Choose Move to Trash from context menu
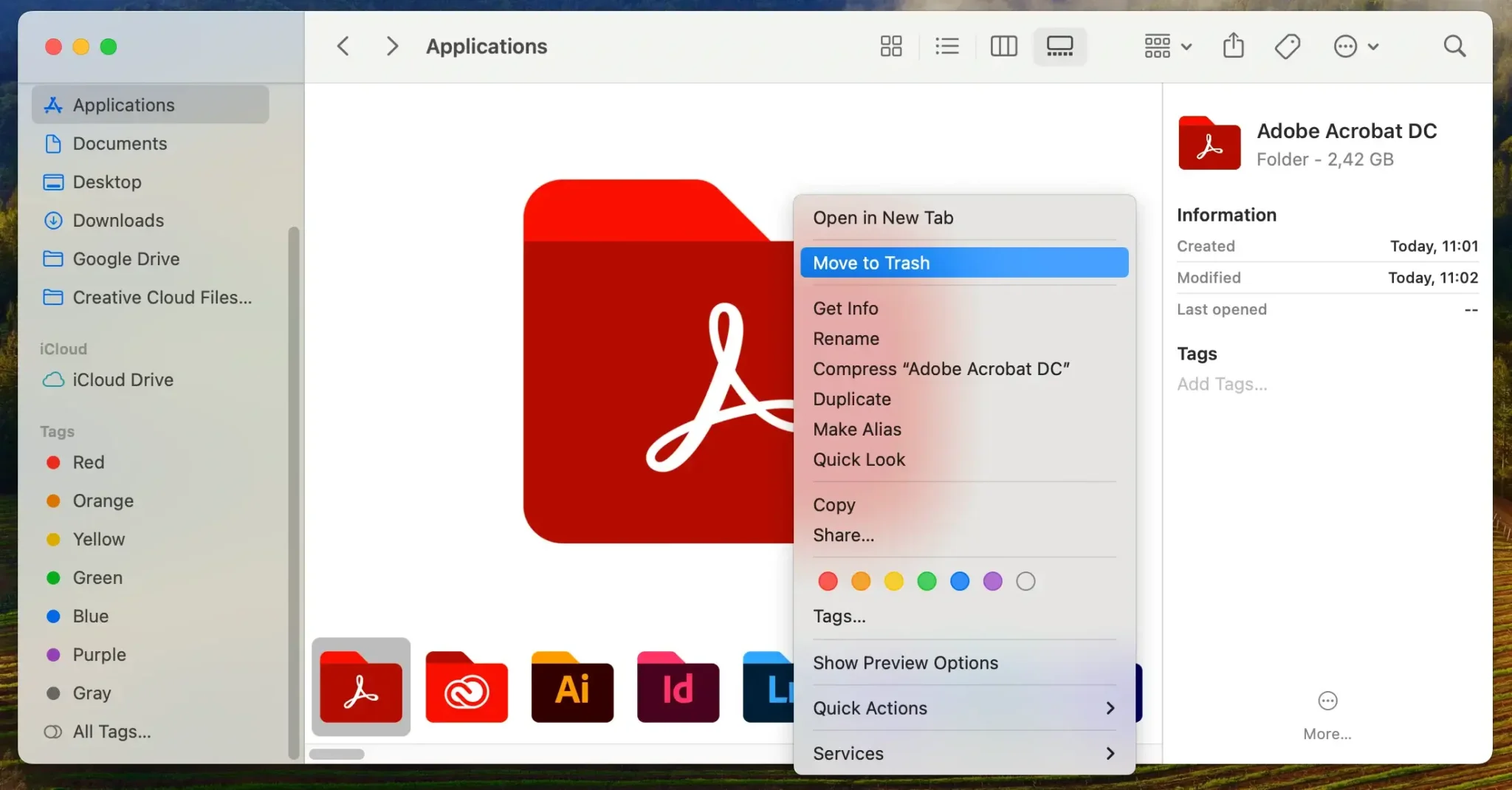1512x790 pixels. [x=964, y=263]
